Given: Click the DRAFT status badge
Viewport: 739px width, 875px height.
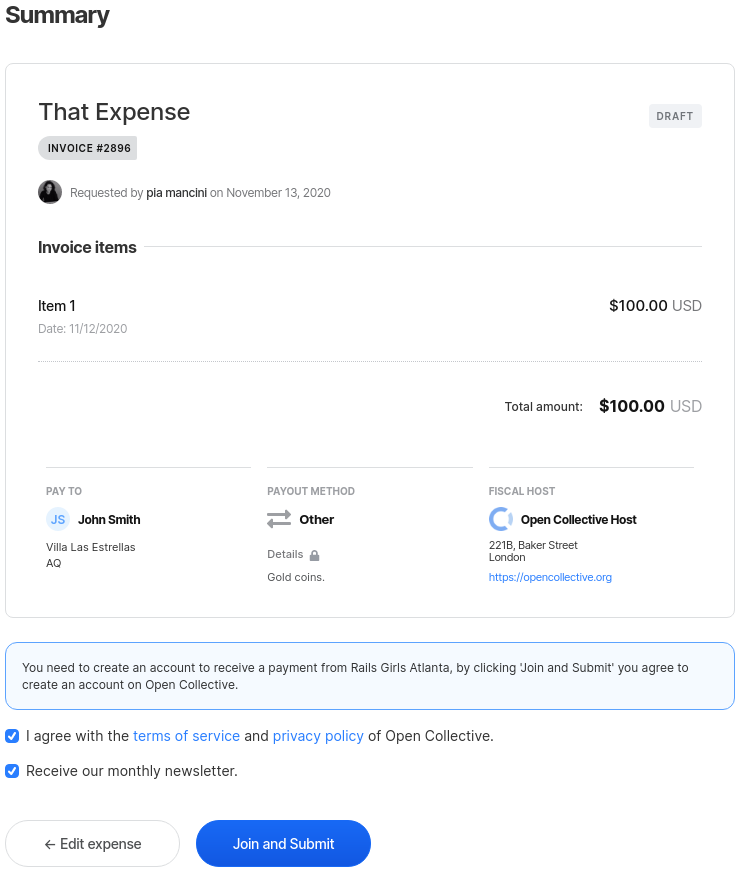Looking at the screenshot, I should pyautogui.click(x=675, y=116).
